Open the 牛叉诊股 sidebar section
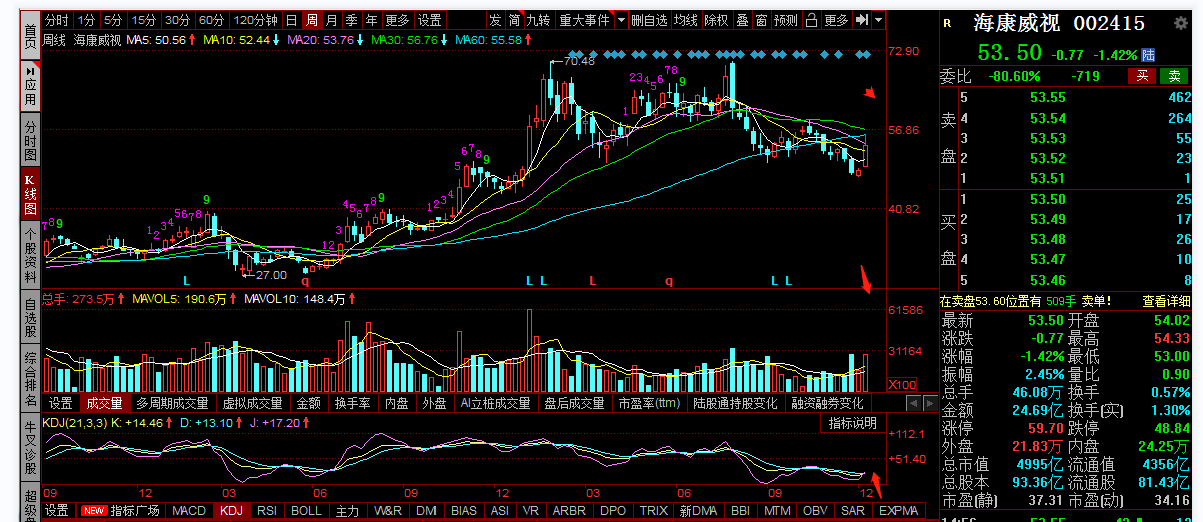Screen dimensions: 1203x522 pyautogui.click(x=31, y=445)
